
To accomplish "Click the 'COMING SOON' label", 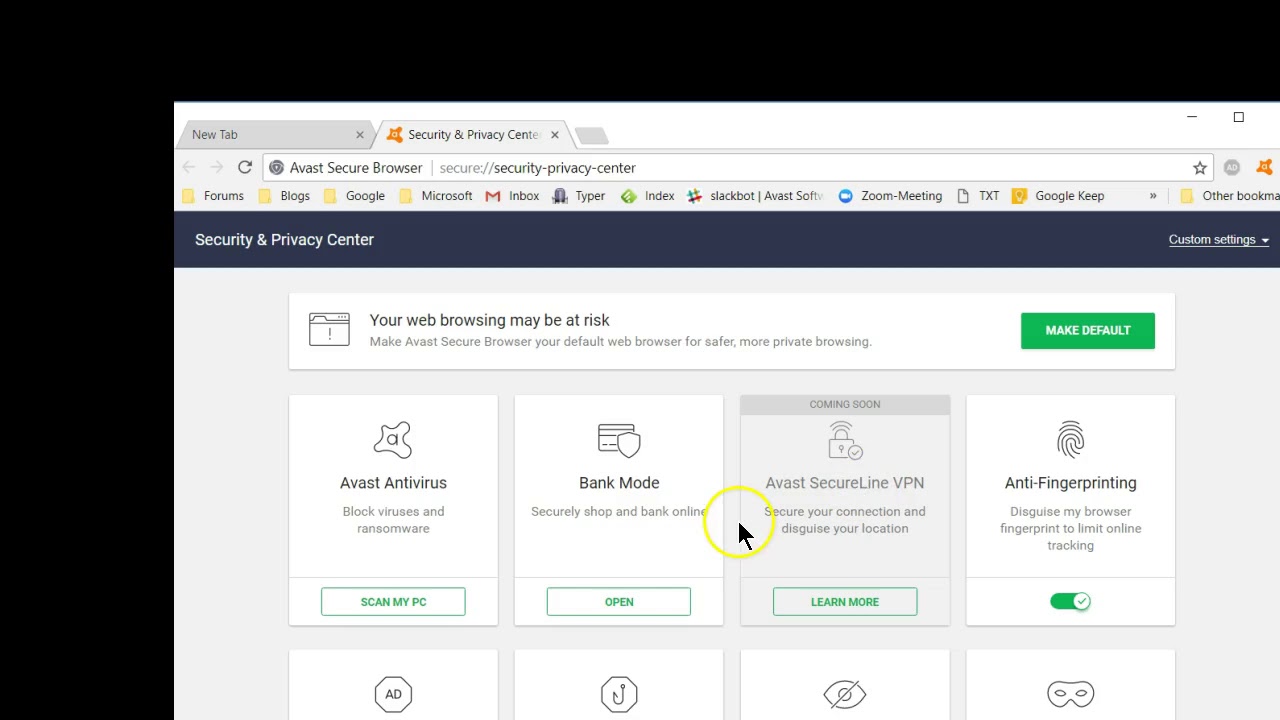I will click(845, 404).
